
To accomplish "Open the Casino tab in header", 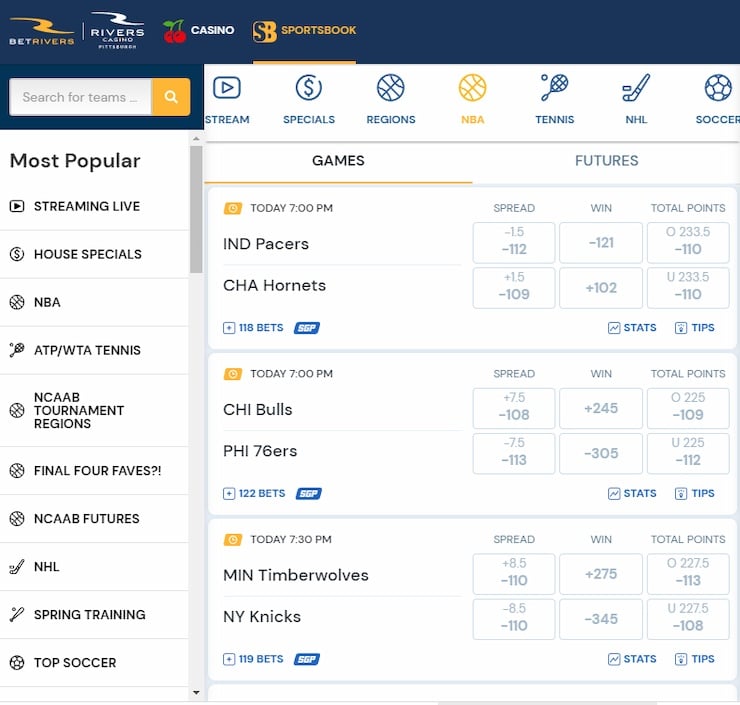I will [198, 31].
